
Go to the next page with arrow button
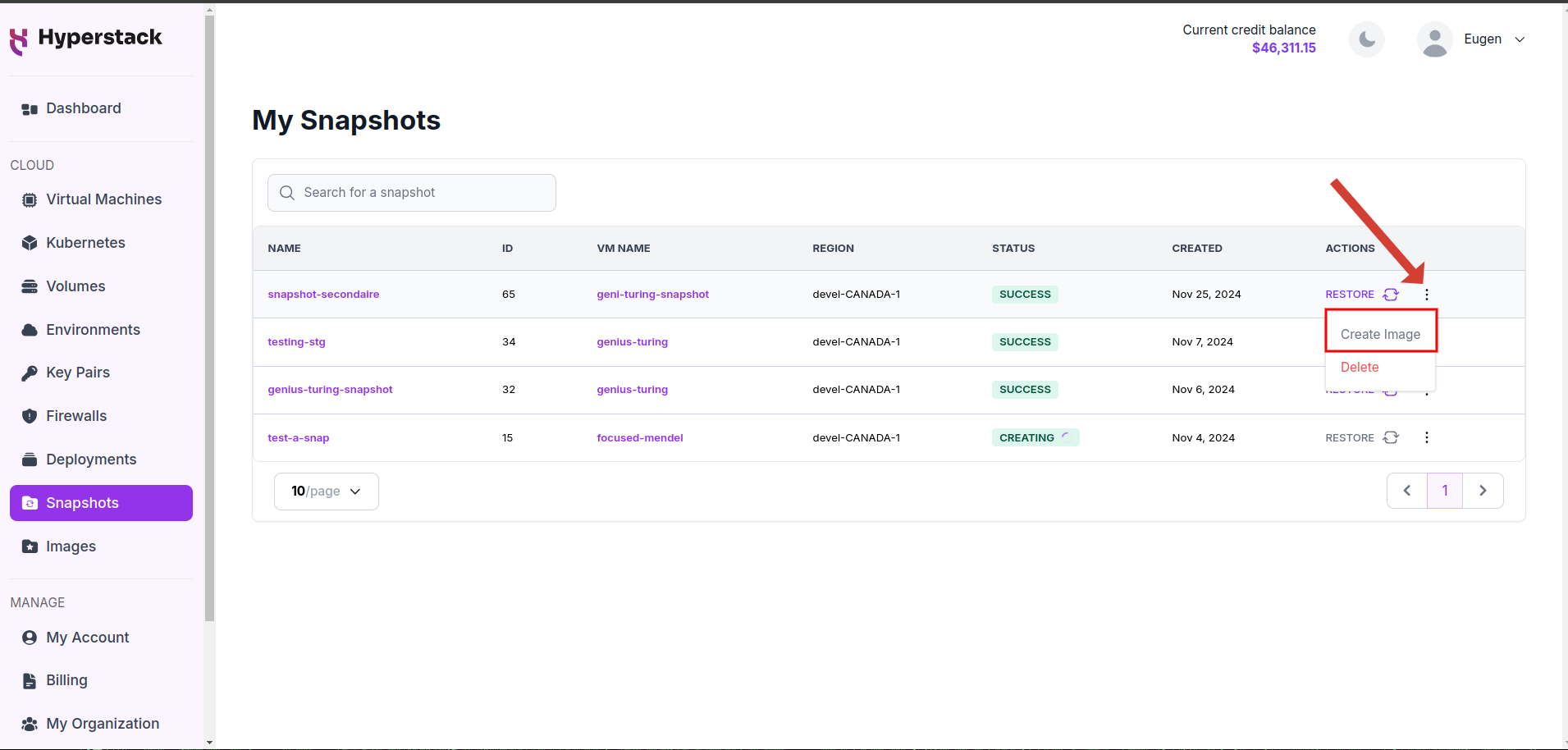click(x=1483, y=490)
